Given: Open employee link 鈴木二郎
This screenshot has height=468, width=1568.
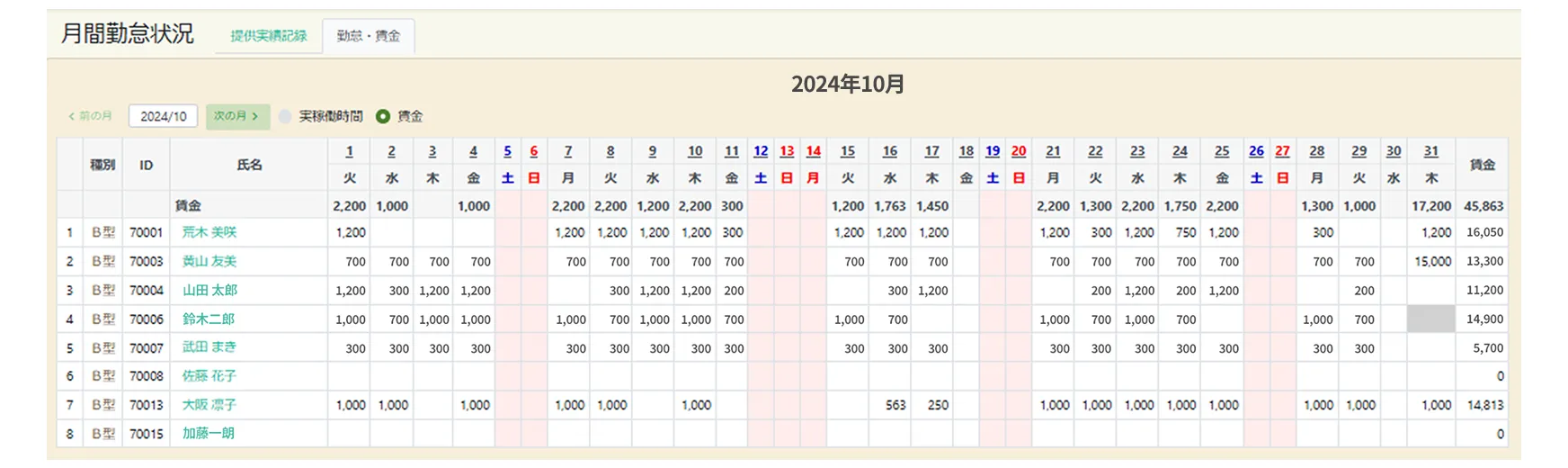Looking at the screenshot, I should tap(208, 319).
